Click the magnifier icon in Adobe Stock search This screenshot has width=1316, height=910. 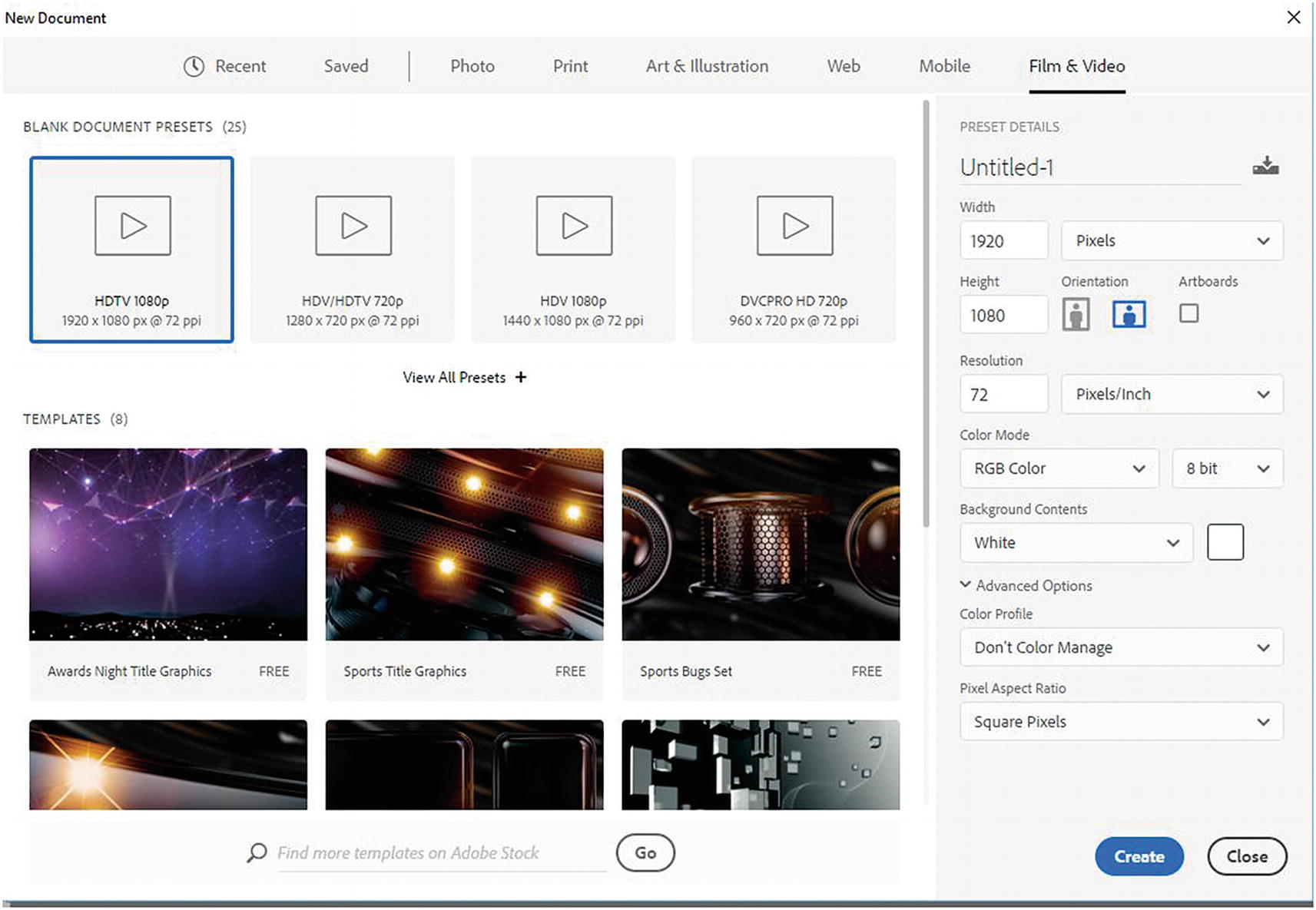click(257, 852)
